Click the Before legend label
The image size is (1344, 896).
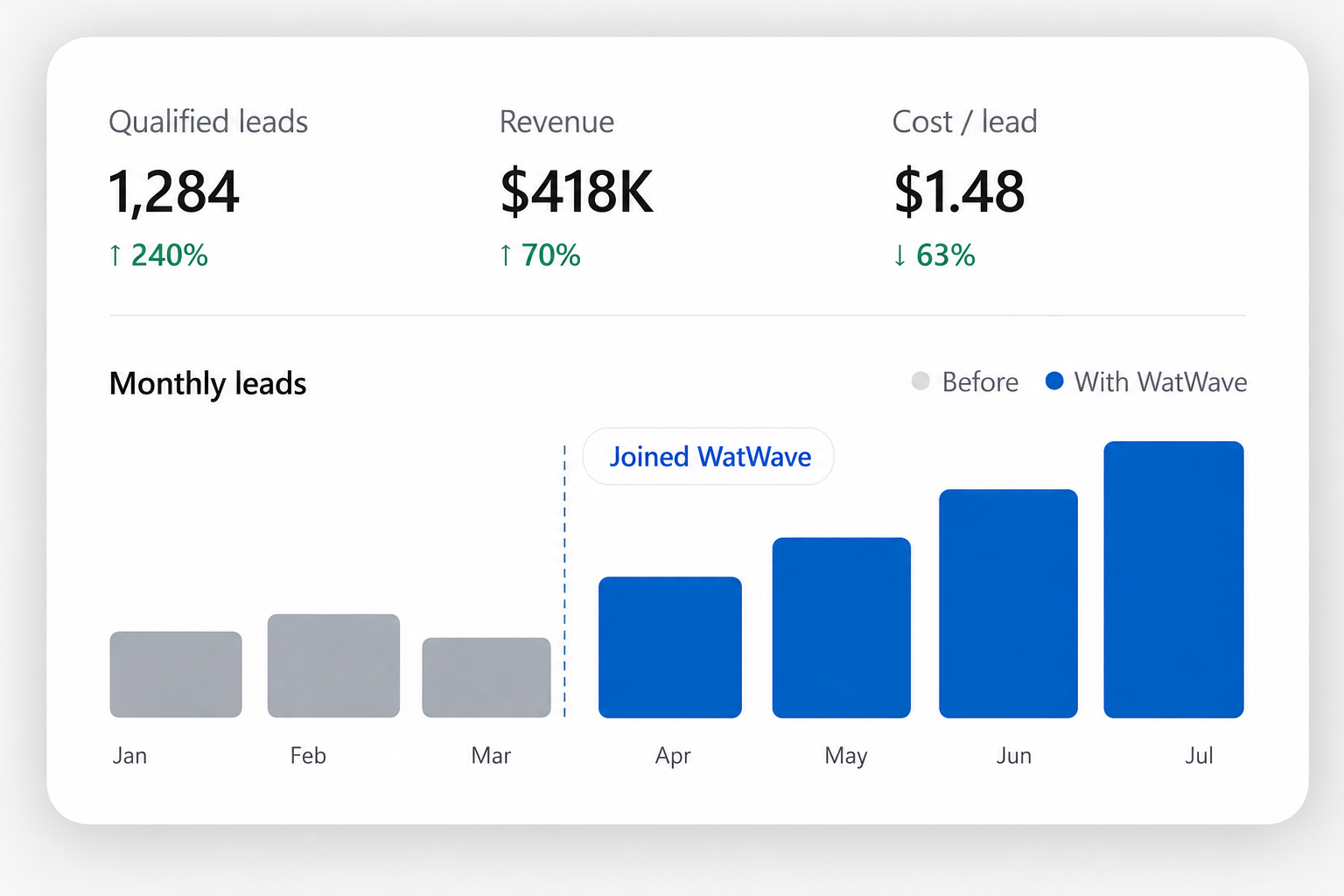tap(980, 382)
